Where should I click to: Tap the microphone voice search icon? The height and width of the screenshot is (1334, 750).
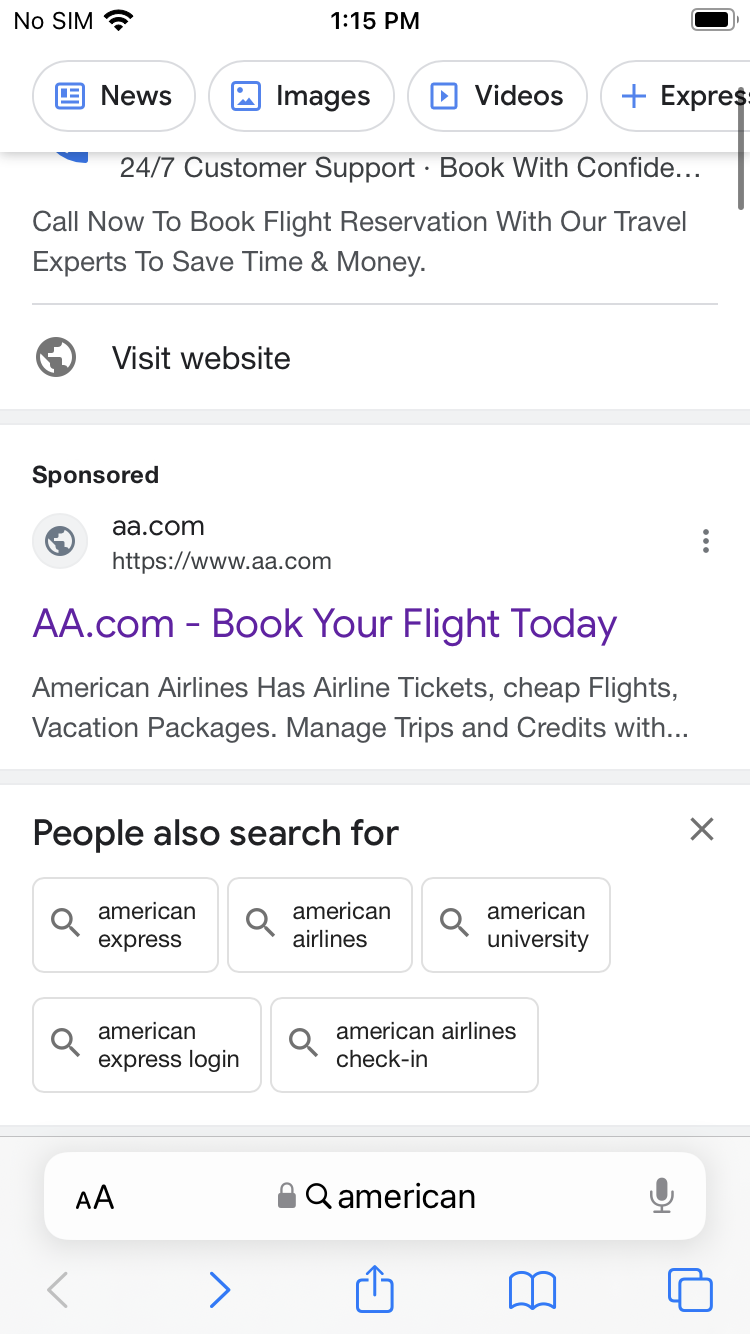[x=661, y=1196]
